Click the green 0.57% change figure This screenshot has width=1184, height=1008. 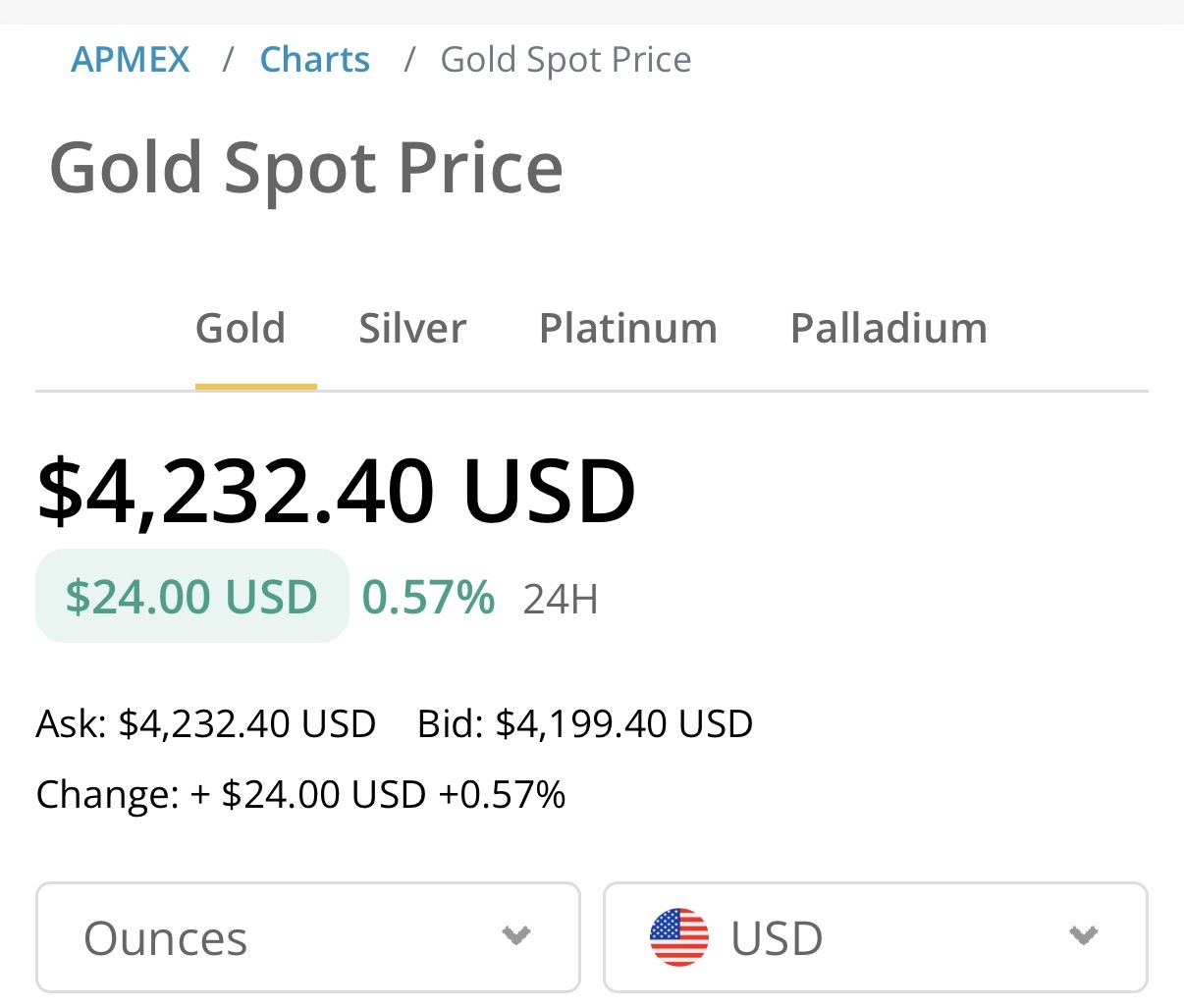point(428,597)
